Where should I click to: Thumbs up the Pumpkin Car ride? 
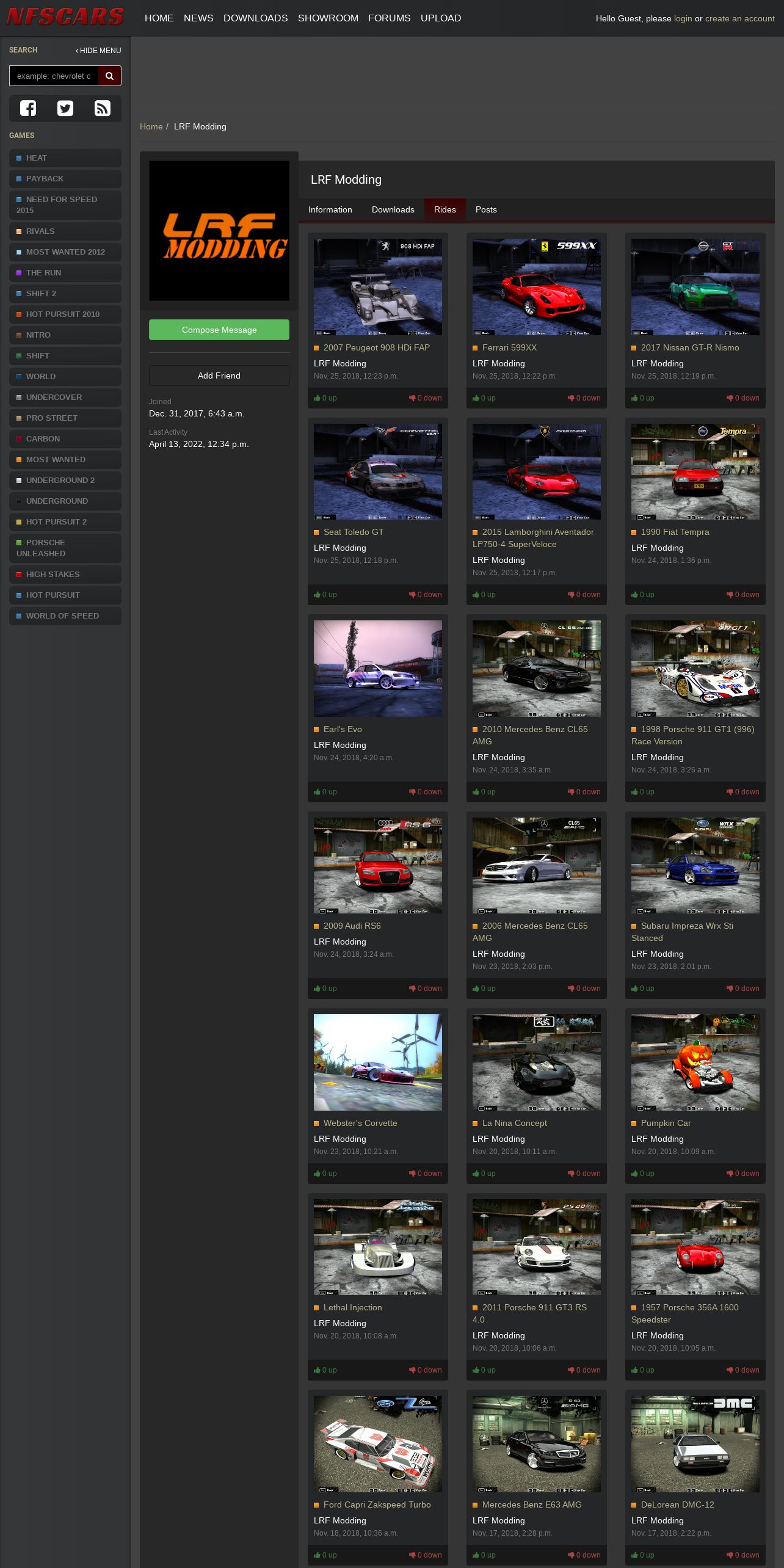pyautogui.click(x=643, y=1174)
